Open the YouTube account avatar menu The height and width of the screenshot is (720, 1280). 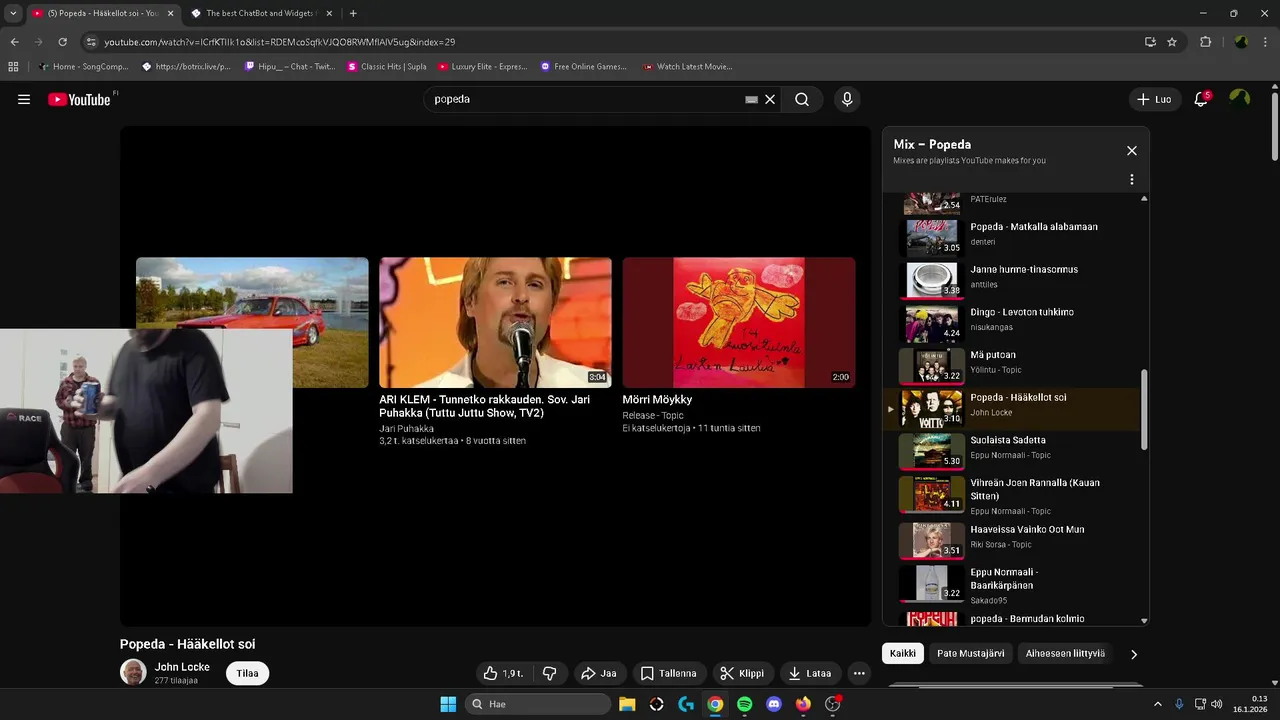[x=1240, y=99]
